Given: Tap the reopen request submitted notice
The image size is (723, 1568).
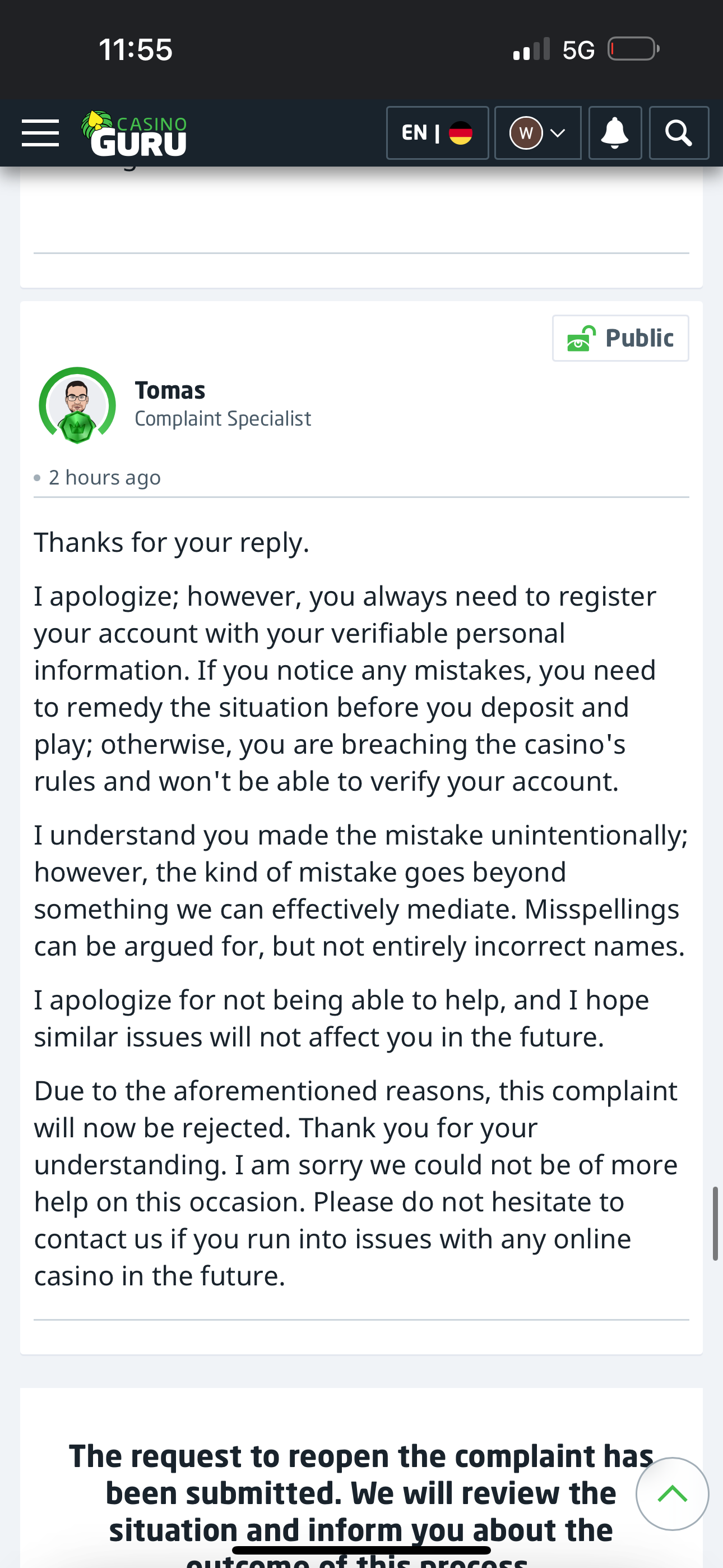Looking at the screenshot, I should point(360,1493).
